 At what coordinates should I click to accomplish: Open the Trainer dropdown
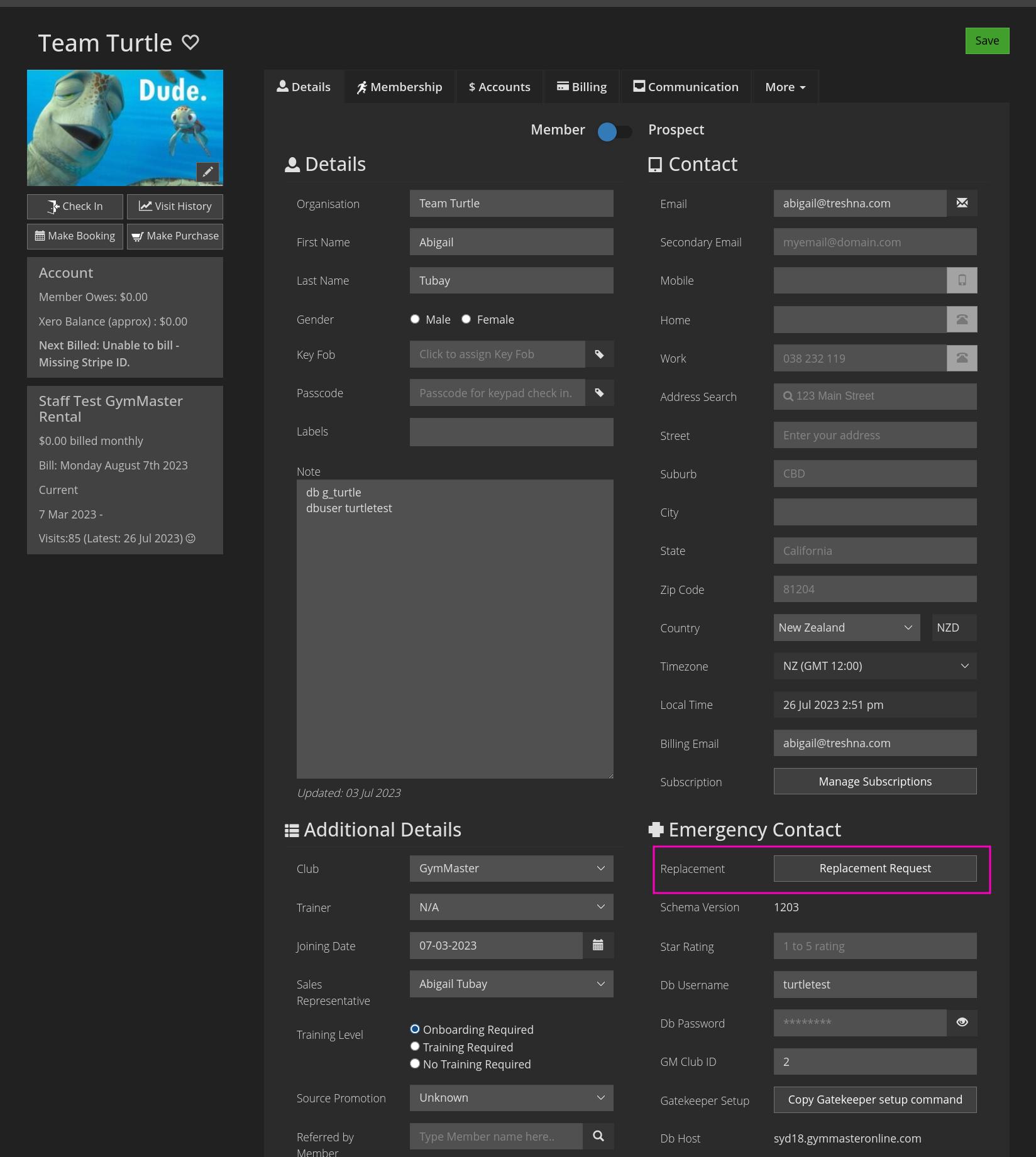coord(511,907)
